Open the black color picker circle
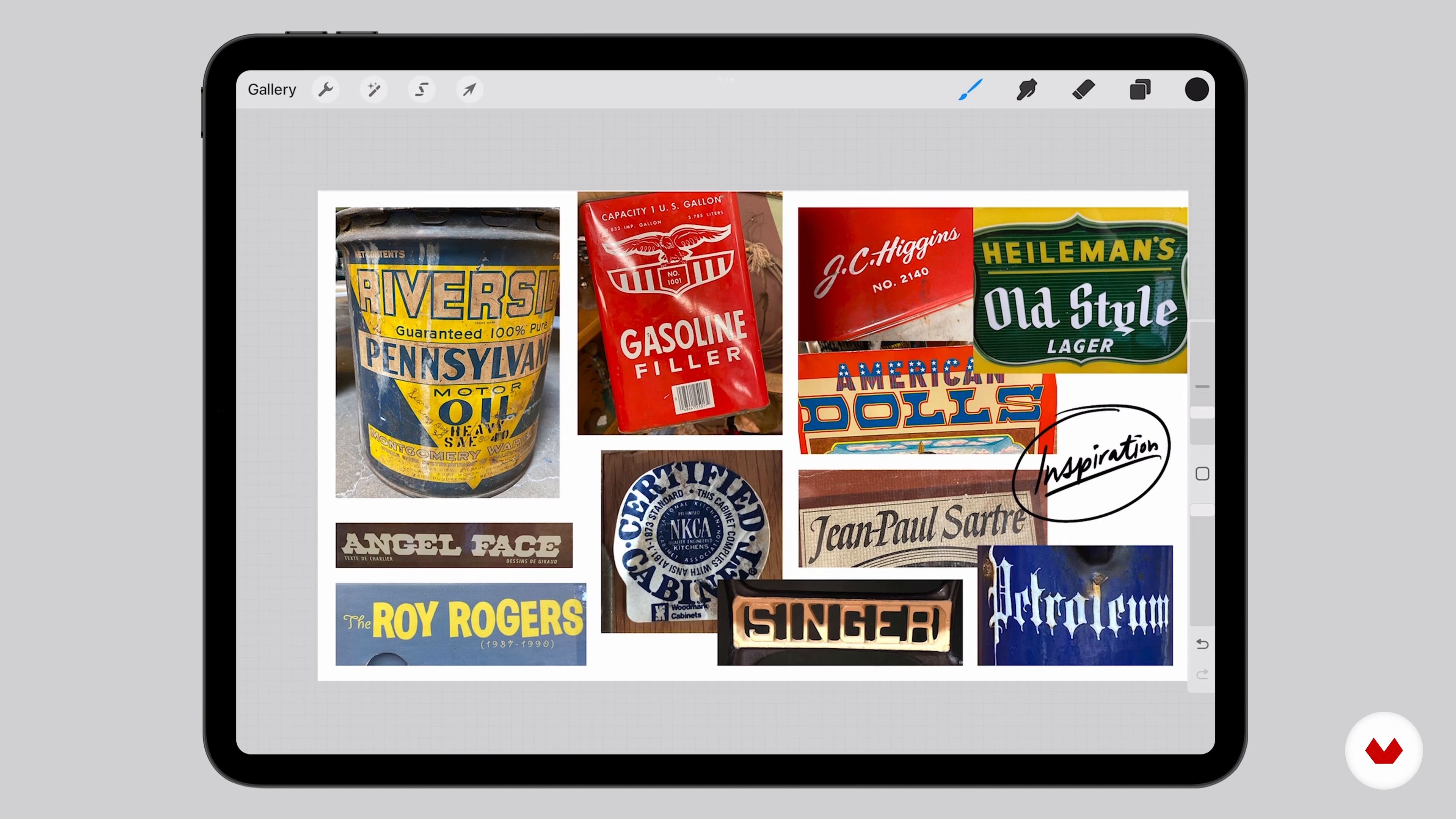1456x819 pixels. (1197, 89)
